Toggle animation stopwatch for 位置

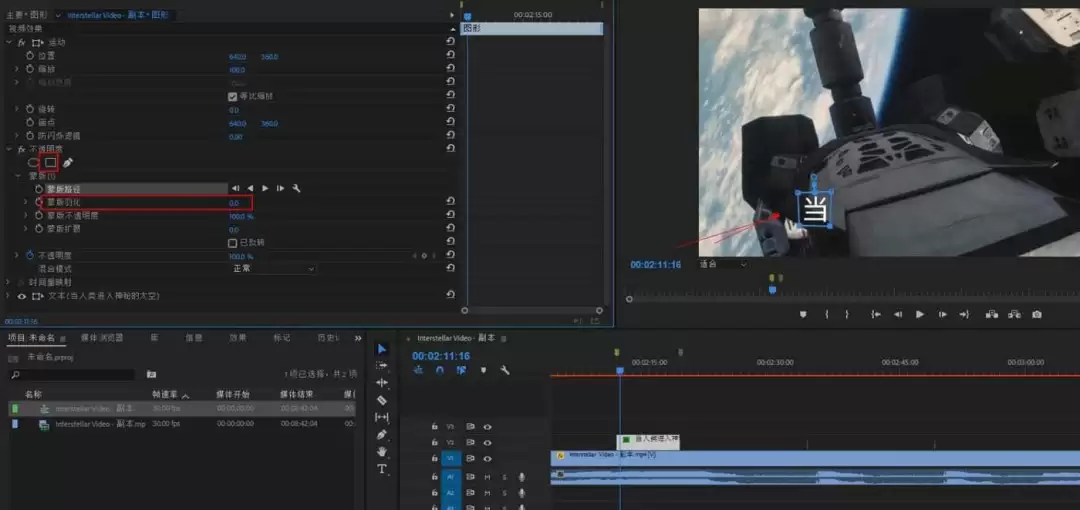(30, 56)
